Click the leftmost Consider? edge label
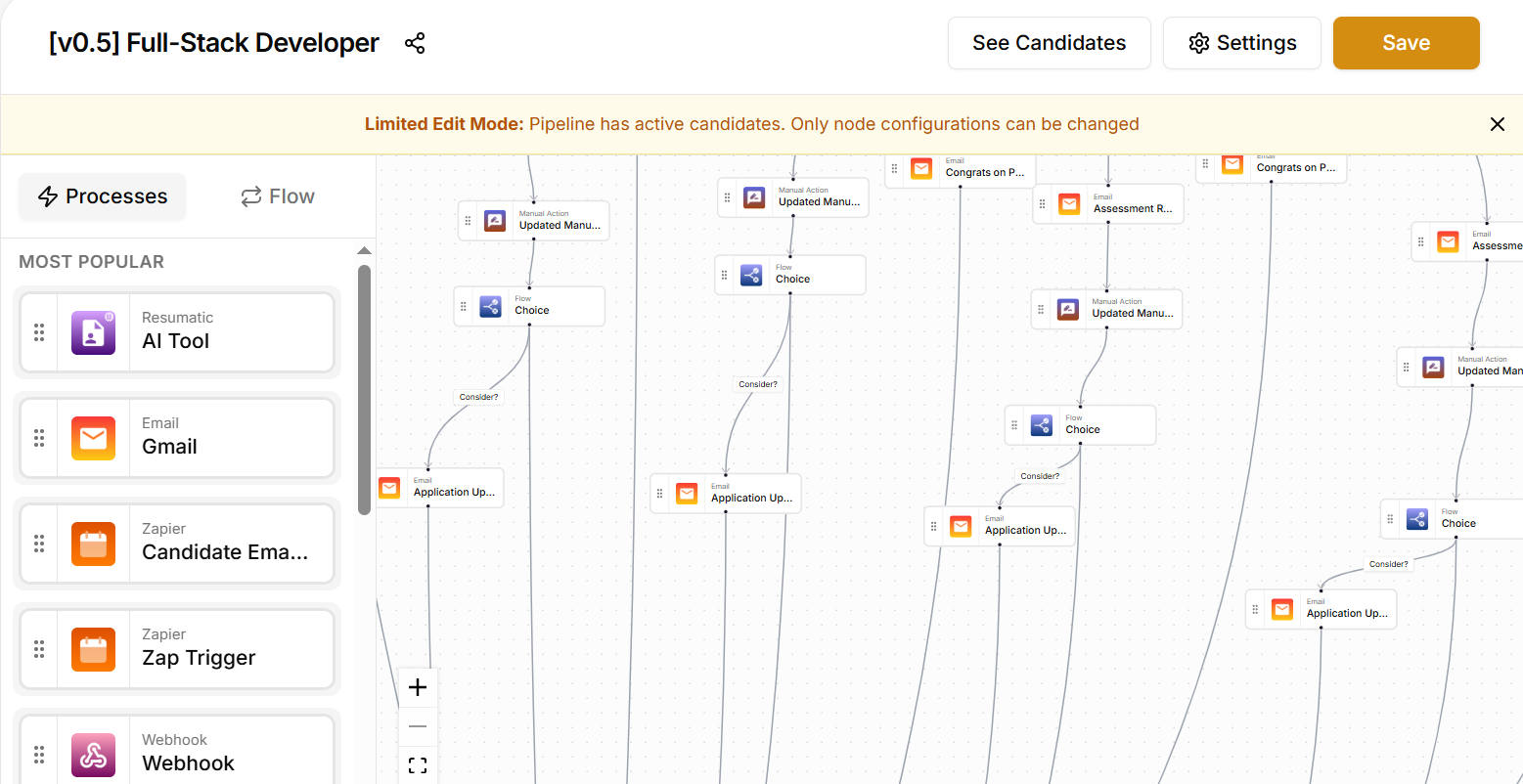Screen dimensions: 1523x784 coord(478,397)
